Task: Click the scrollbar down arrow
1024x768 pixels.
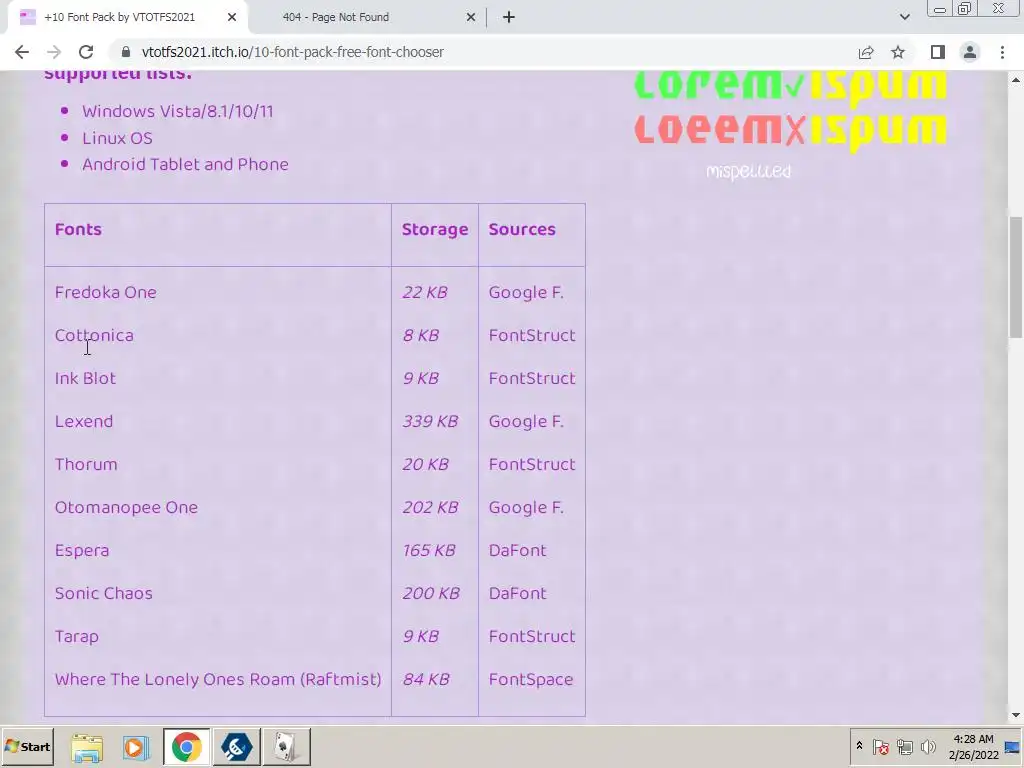Action: click(x=1016, y=715)
